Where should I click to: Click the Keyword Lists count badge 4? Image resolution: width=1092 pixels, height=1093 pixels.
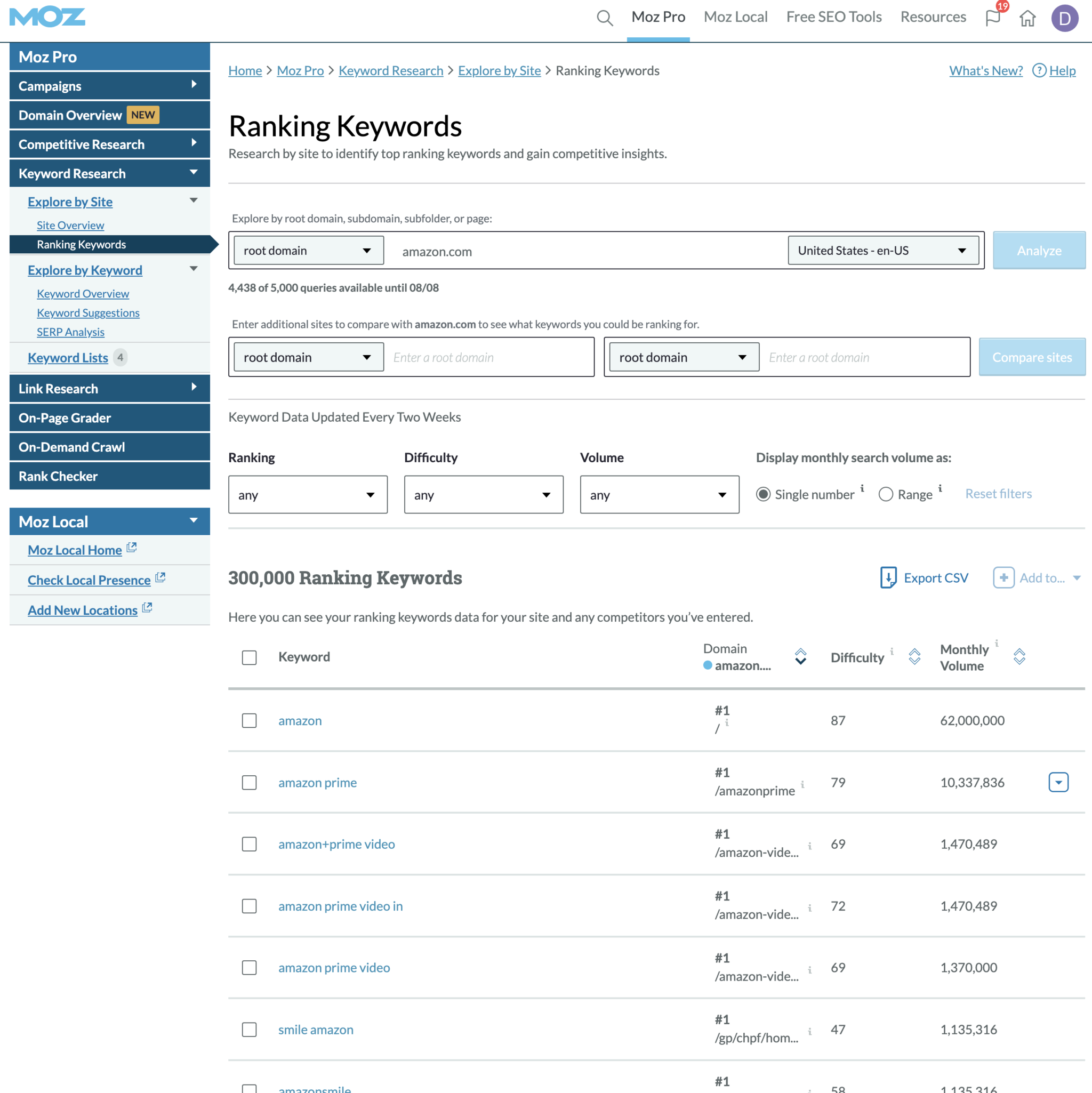[120, 358]
